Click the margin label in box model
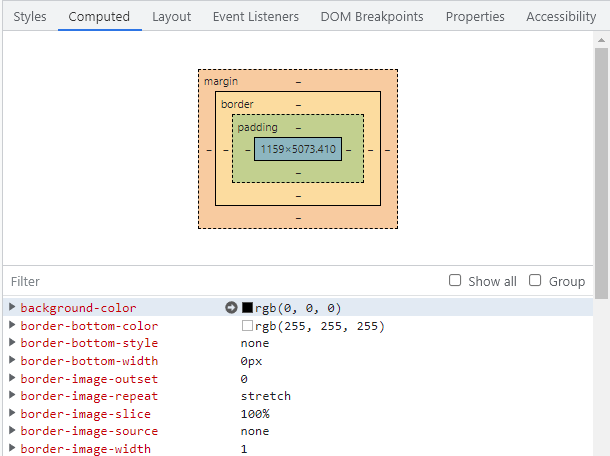 click(221, 81)
